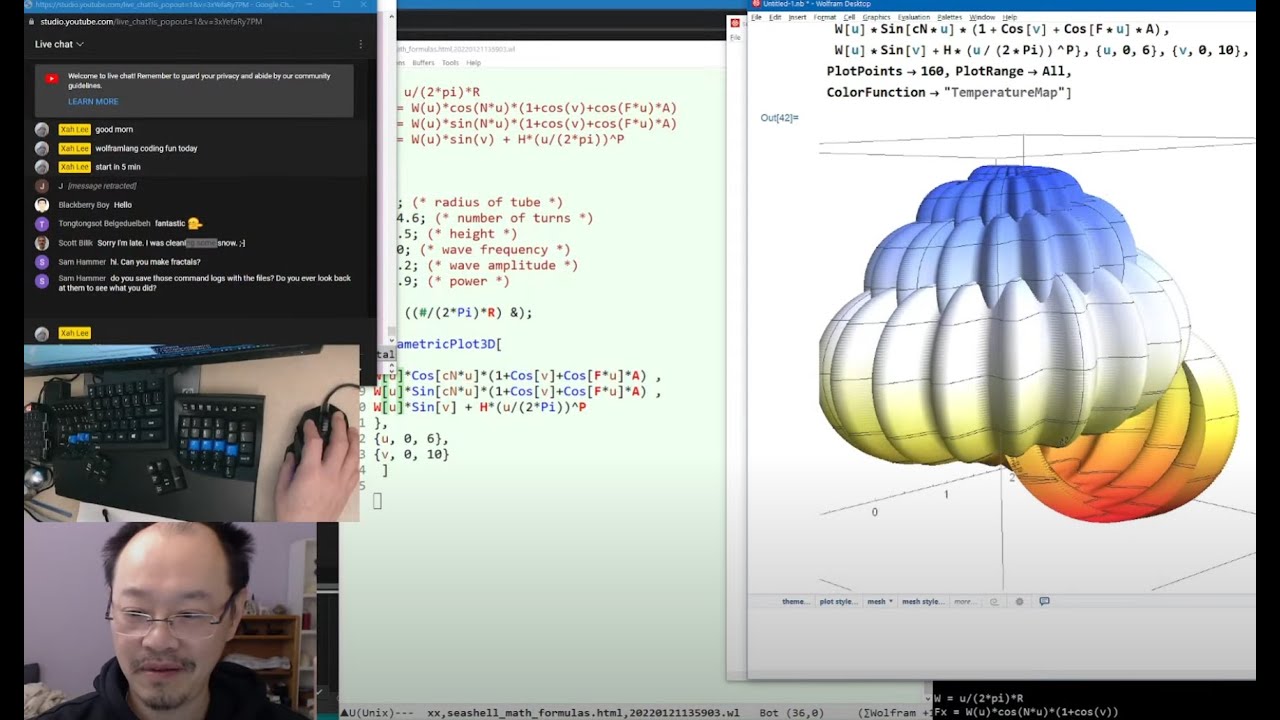Click Sam Hammer avatar on fractals message
Viewport: 1280px width, 720px height.
pyautogui.click(x=42, y=262)
